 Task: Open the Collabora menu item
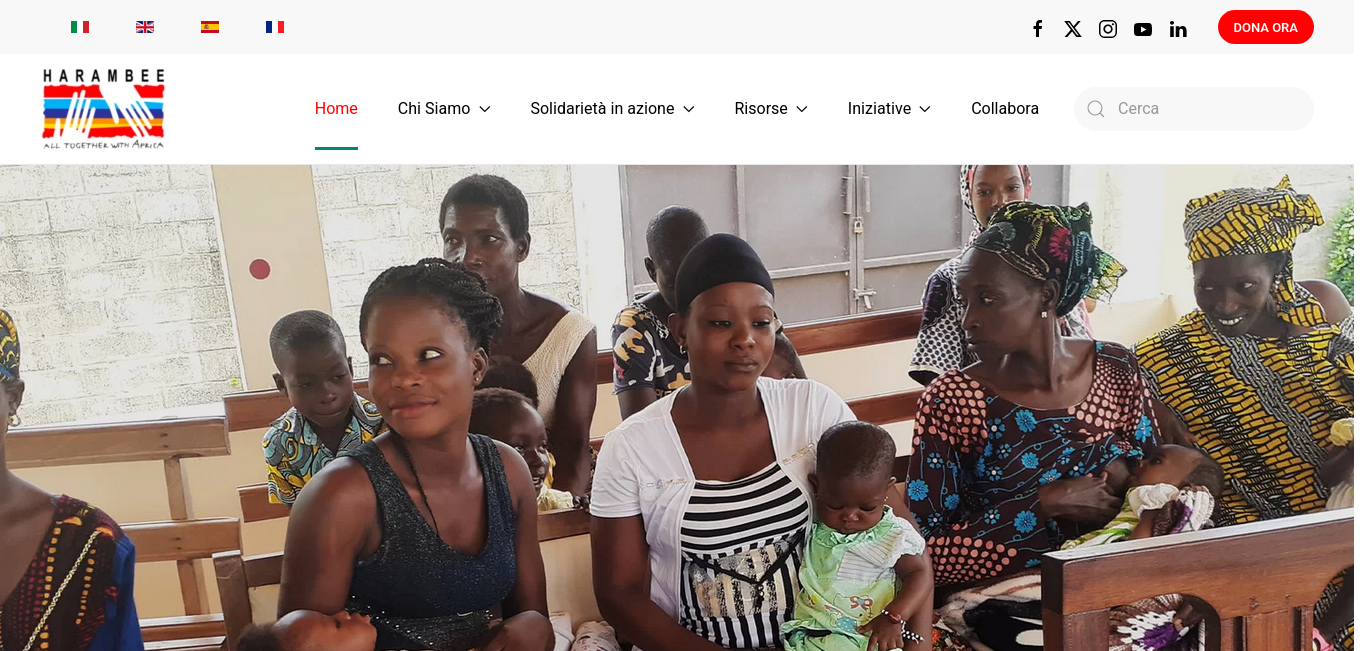coord(1005,109)
